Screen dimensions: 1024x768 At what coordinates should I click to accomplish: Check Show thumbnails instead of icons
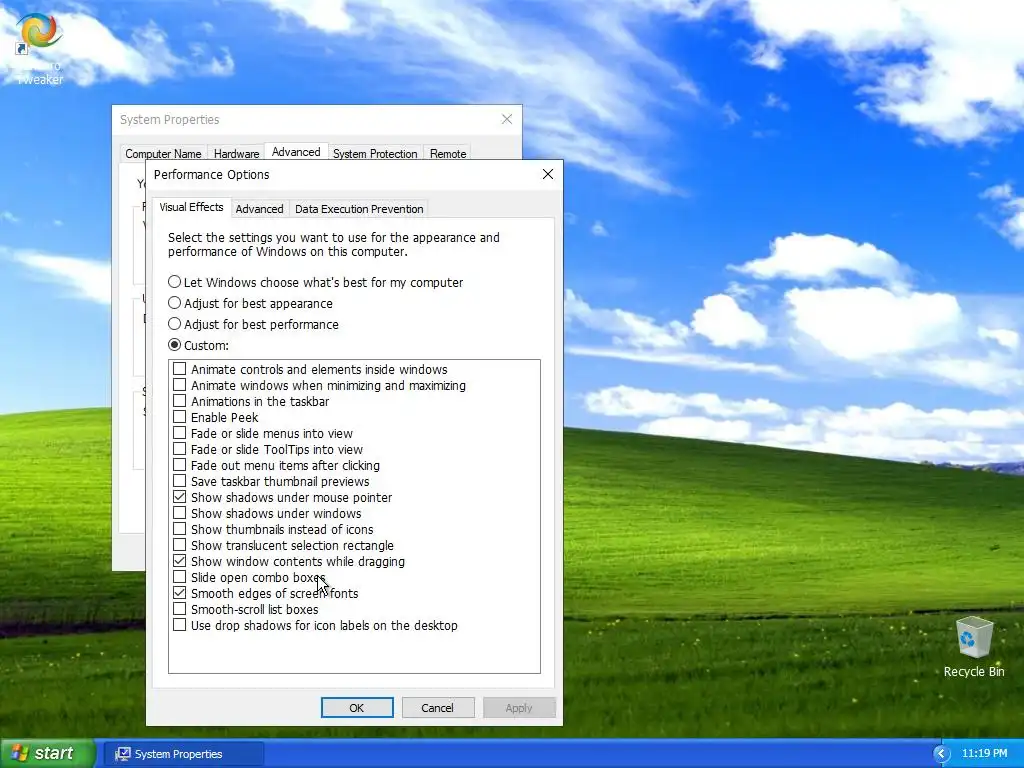pyautogui.click(x=180, y=529)
